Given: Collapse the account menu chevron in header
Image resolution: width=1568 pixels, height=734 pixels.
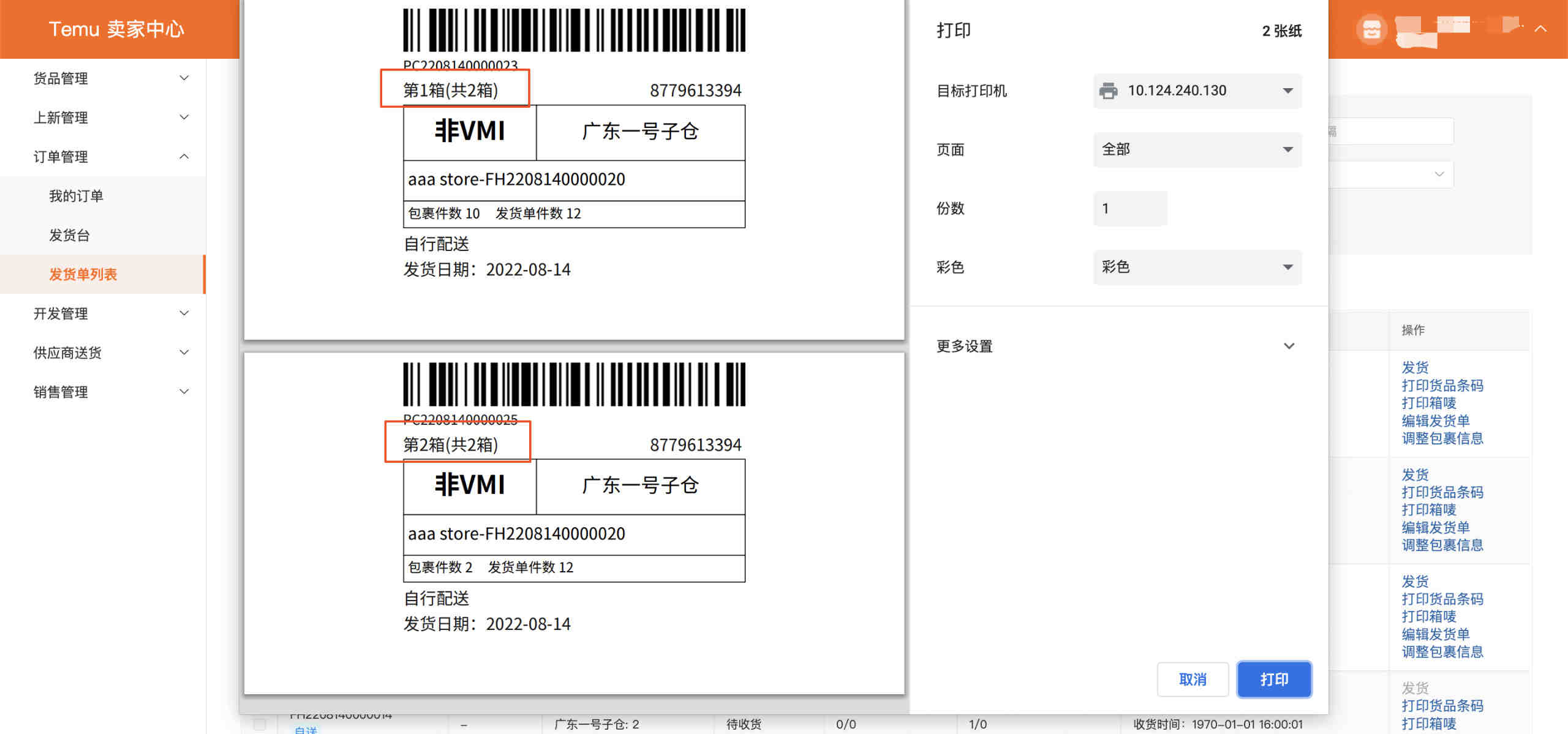Looking at the screenshot, I should (x=1540, y=29).
